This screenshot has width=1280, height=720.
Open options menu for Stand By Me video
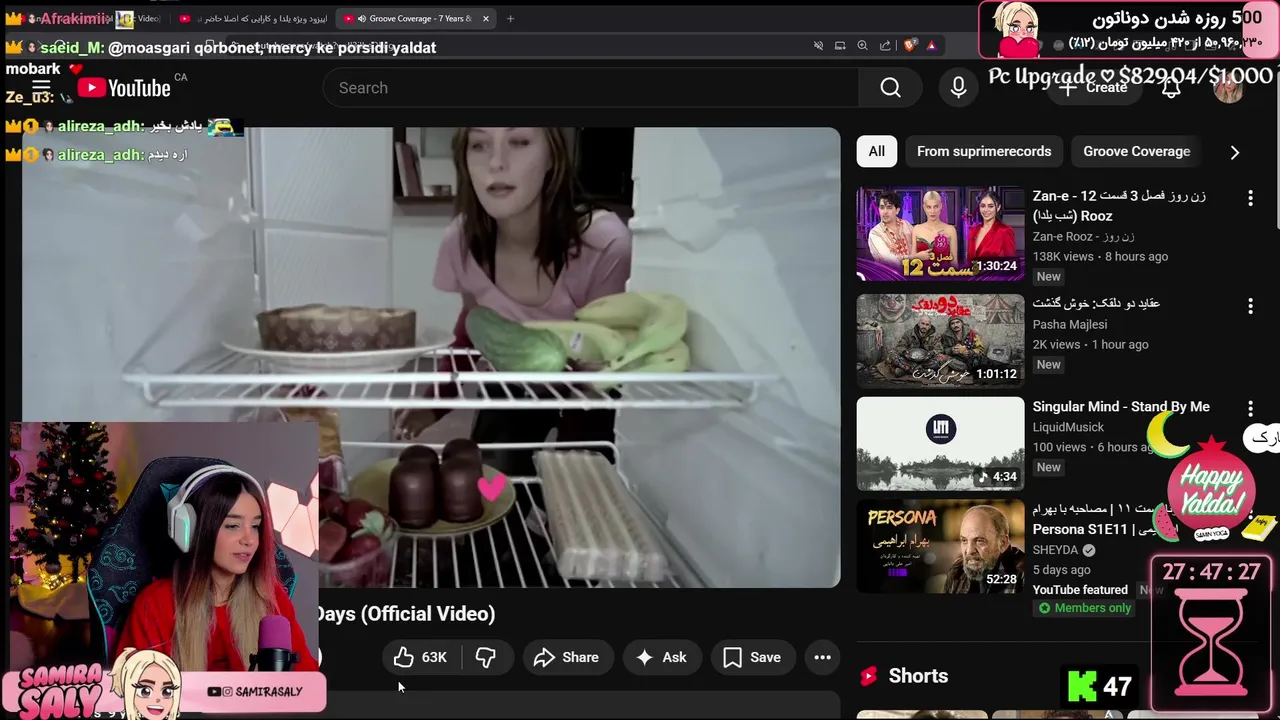(x=1250, y=408)
